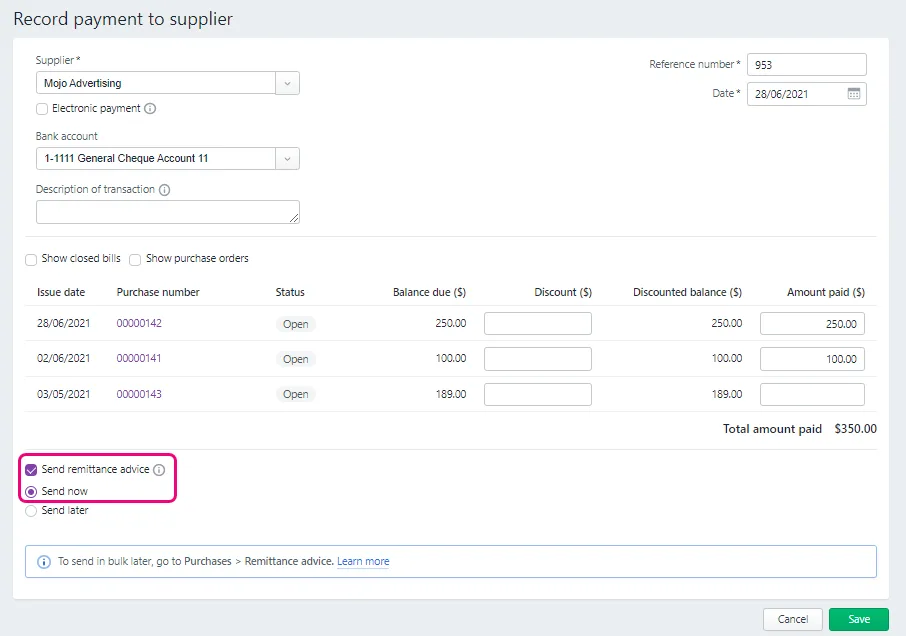Save the supplier payment

point(859,619)
